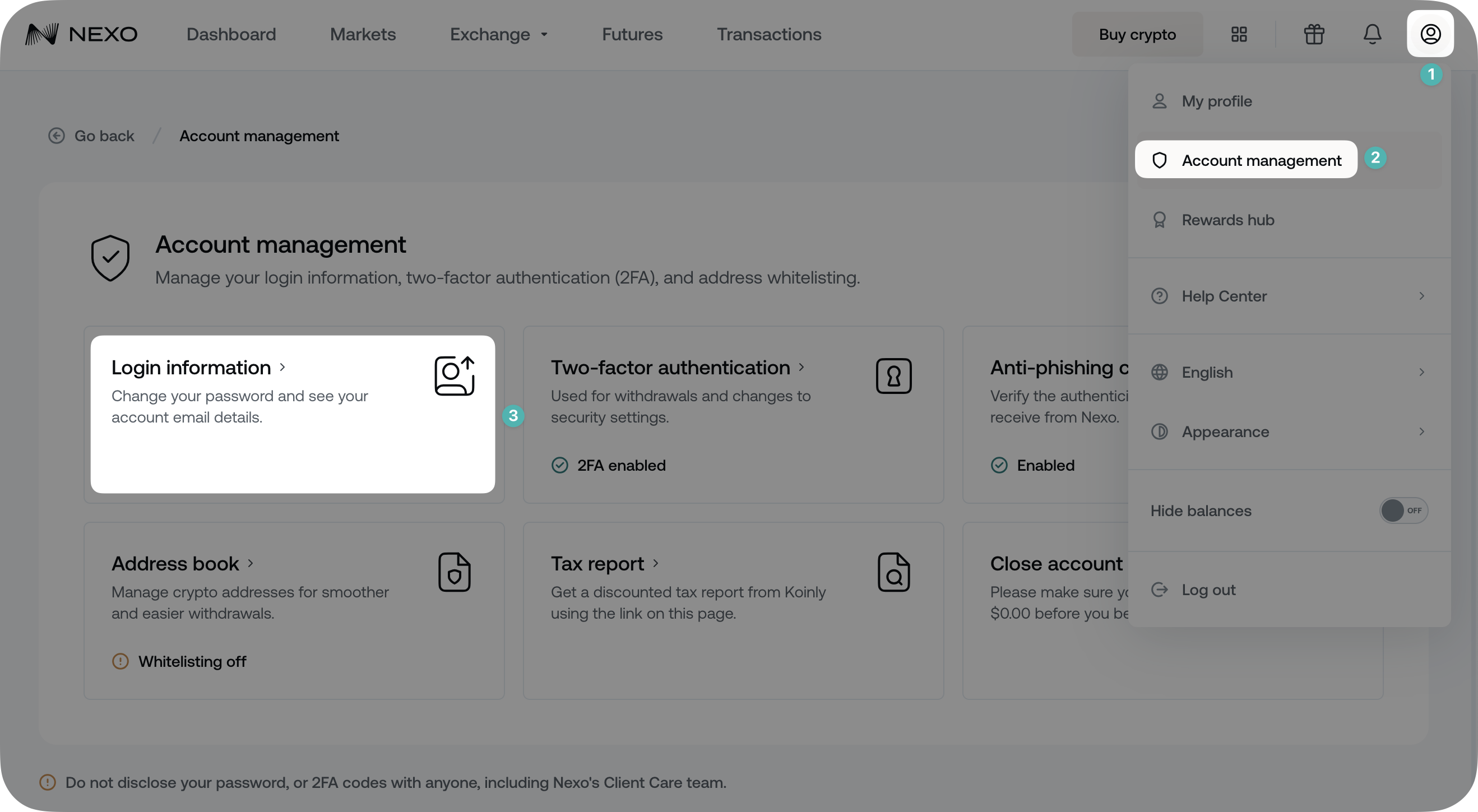The image size is (1478, 812).
Task: Expand the Help Center submenu chevron
Action: [1421, 296]
